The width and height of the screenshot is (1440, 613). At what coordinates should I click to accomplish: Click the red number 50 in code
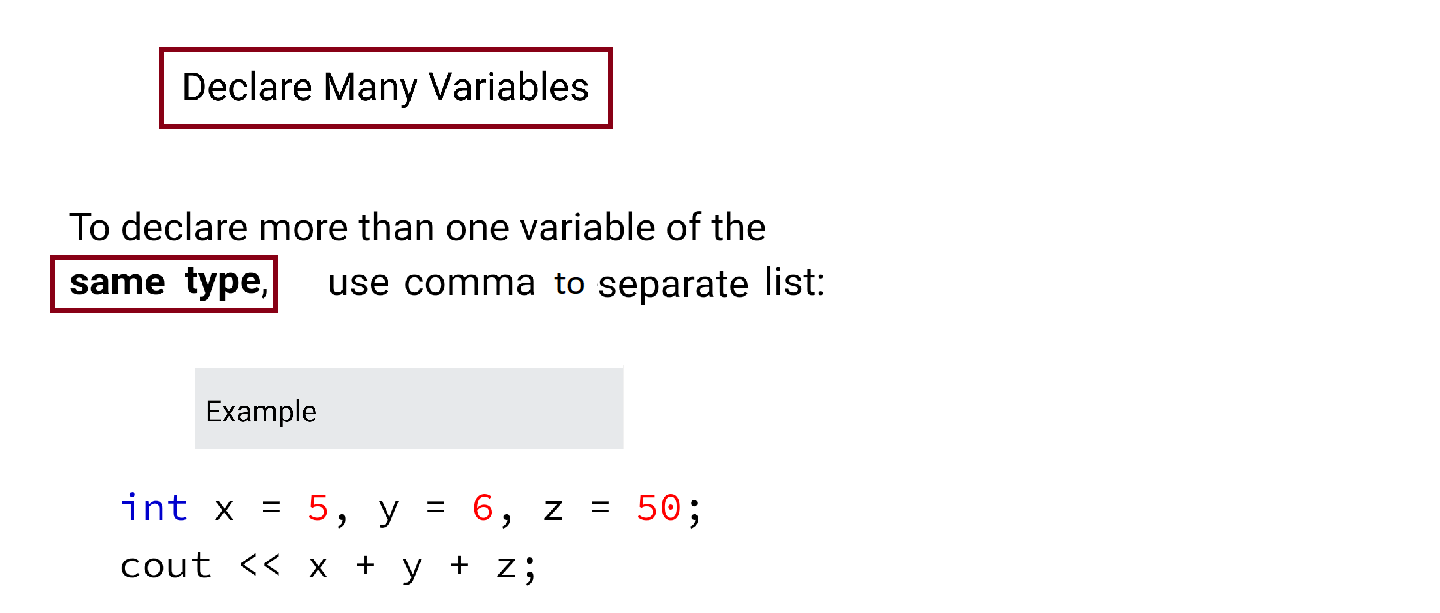coord(658,509)
